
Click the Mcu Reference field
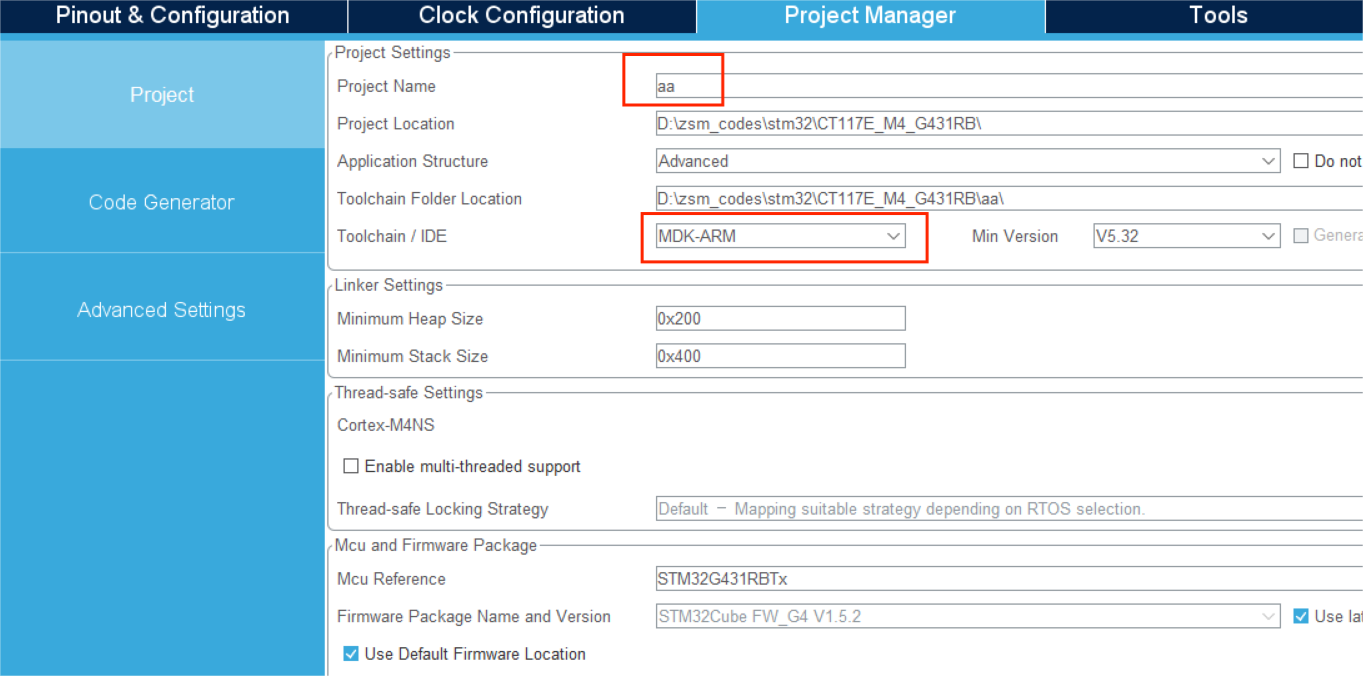[x=1000, y=579]
